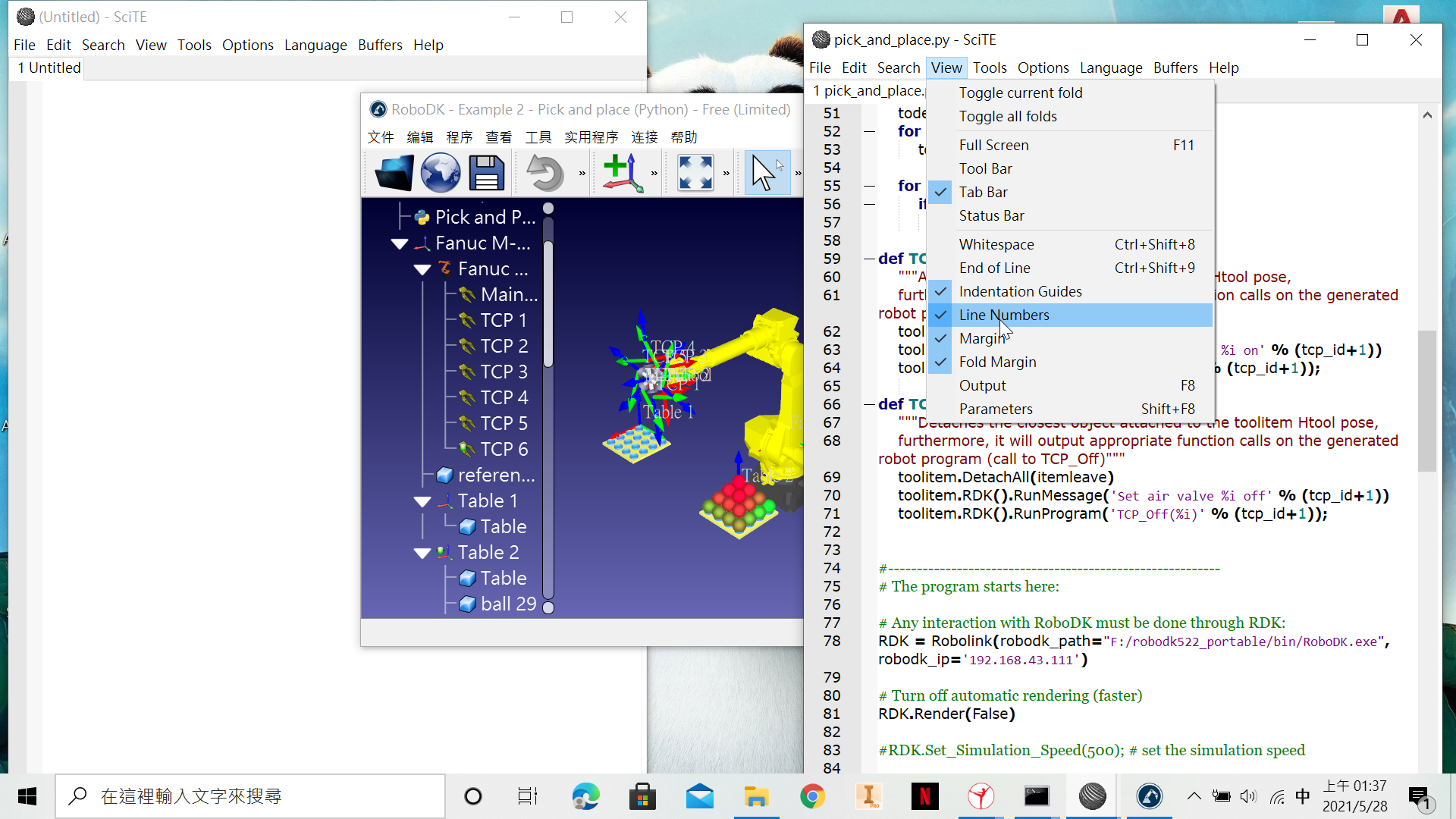Viewport: 1456px width, 819px height.
Task: Open Microsoft Store from taskbar
Action: tap(642, 796)
